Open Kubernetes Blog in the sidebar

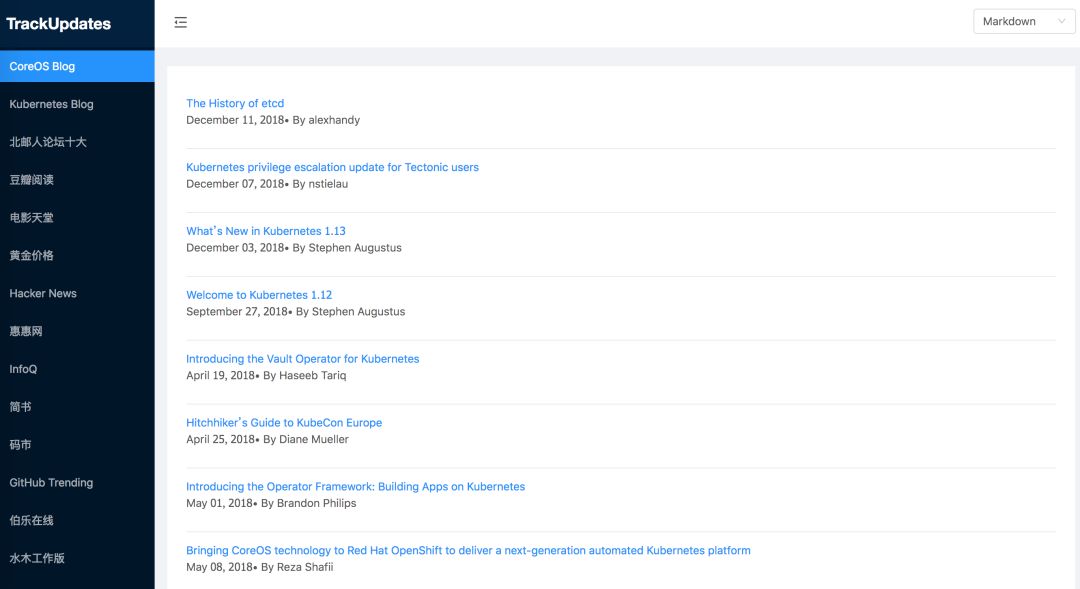pos(77,104)
